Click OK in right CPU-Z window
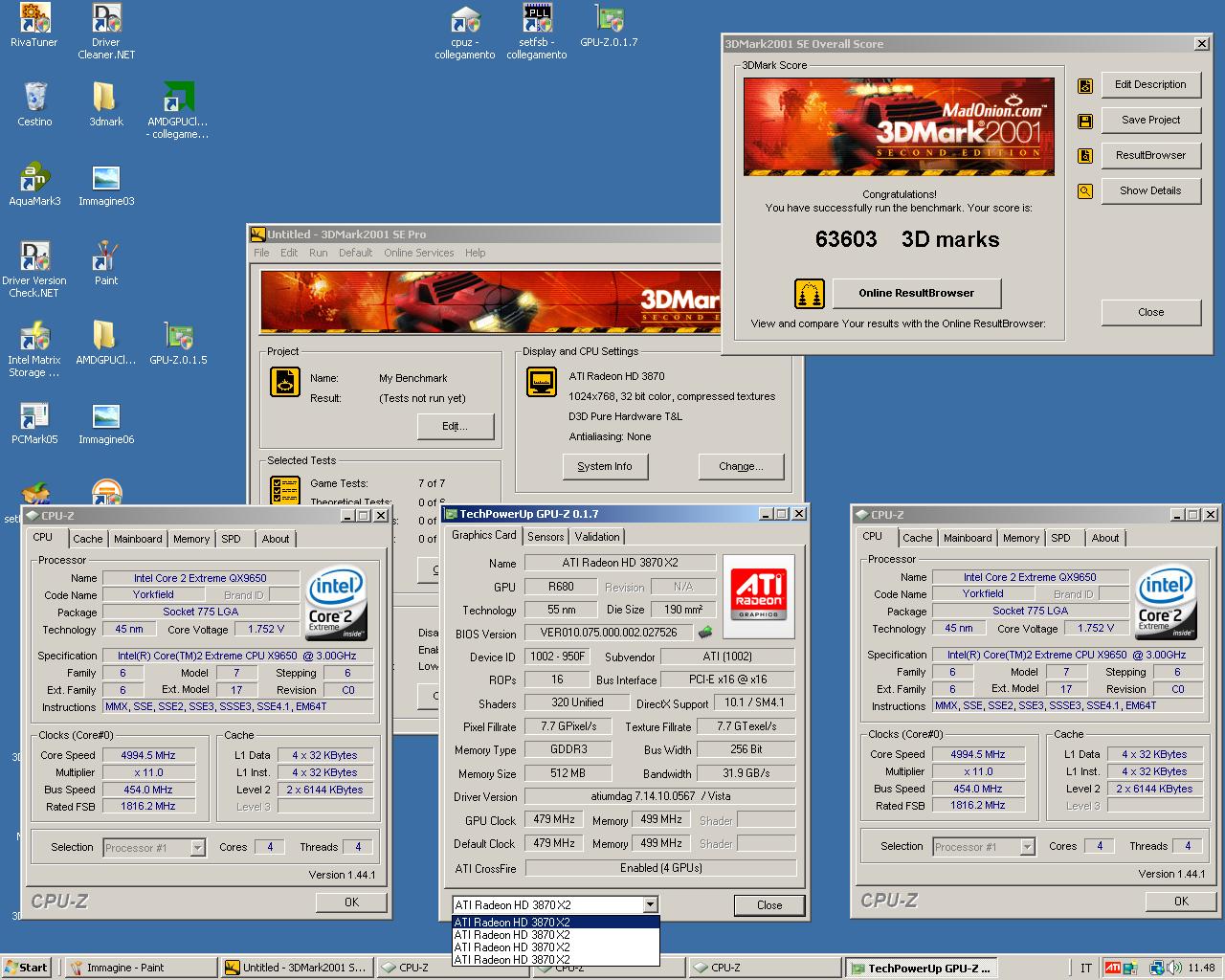This screenshot has width=1225, height=980. click(1181, 902)
